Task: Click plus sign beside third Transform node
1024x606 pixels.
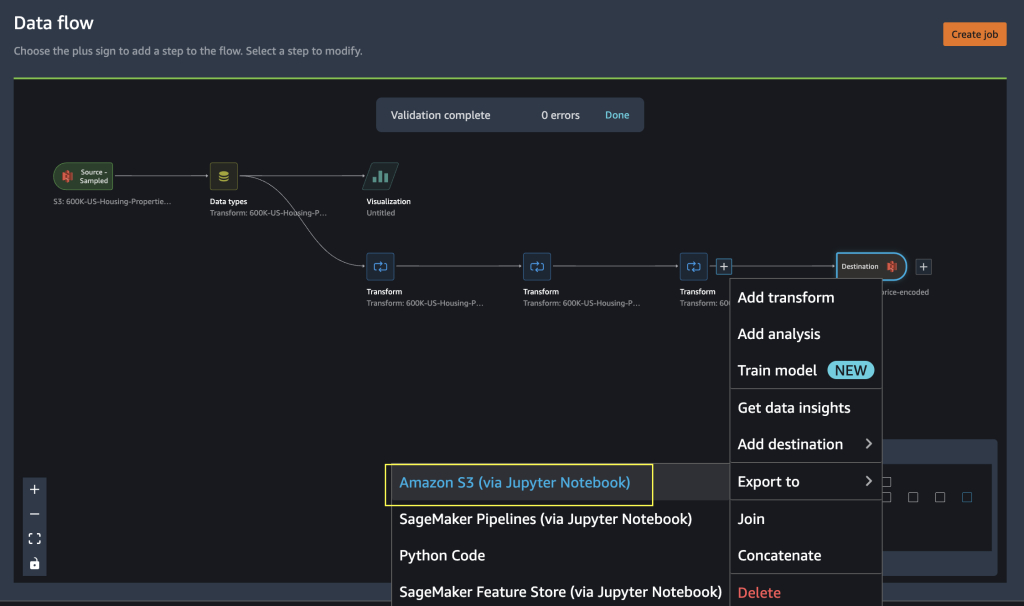Action: (724, 266)
